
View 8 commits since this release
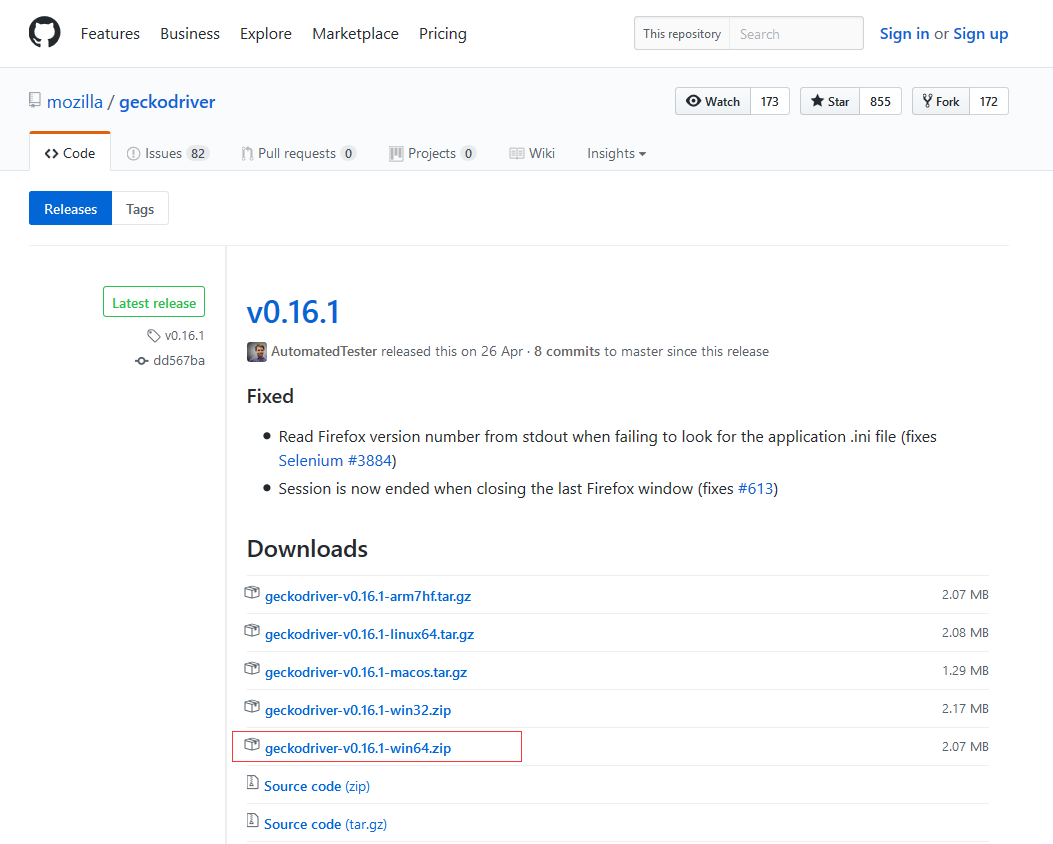click(567, 351)
